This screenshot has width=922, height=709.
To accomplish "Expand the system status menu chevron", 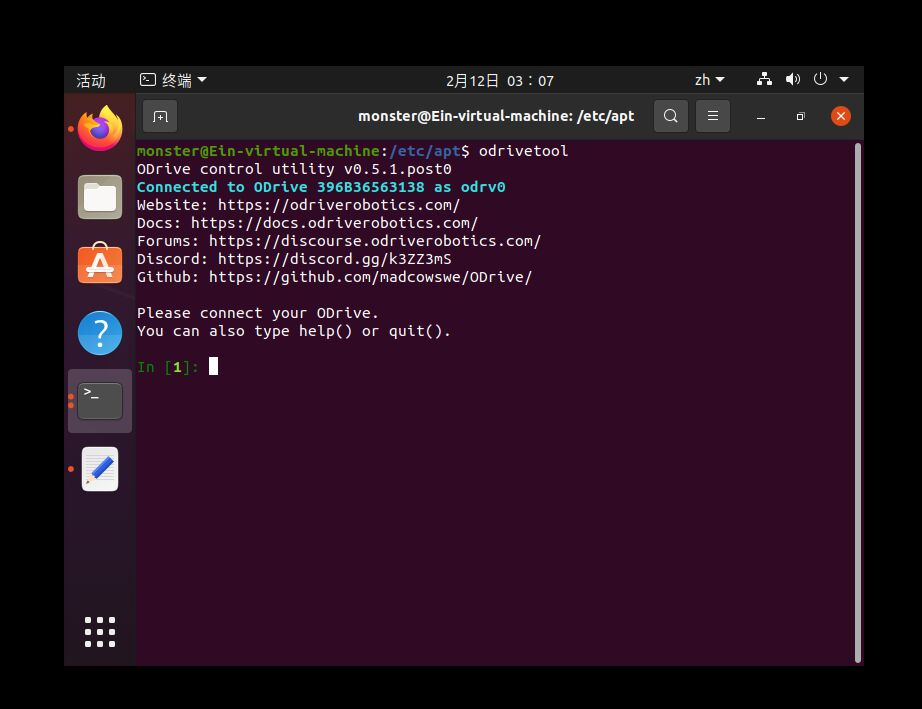I will [x=843, y=79].
